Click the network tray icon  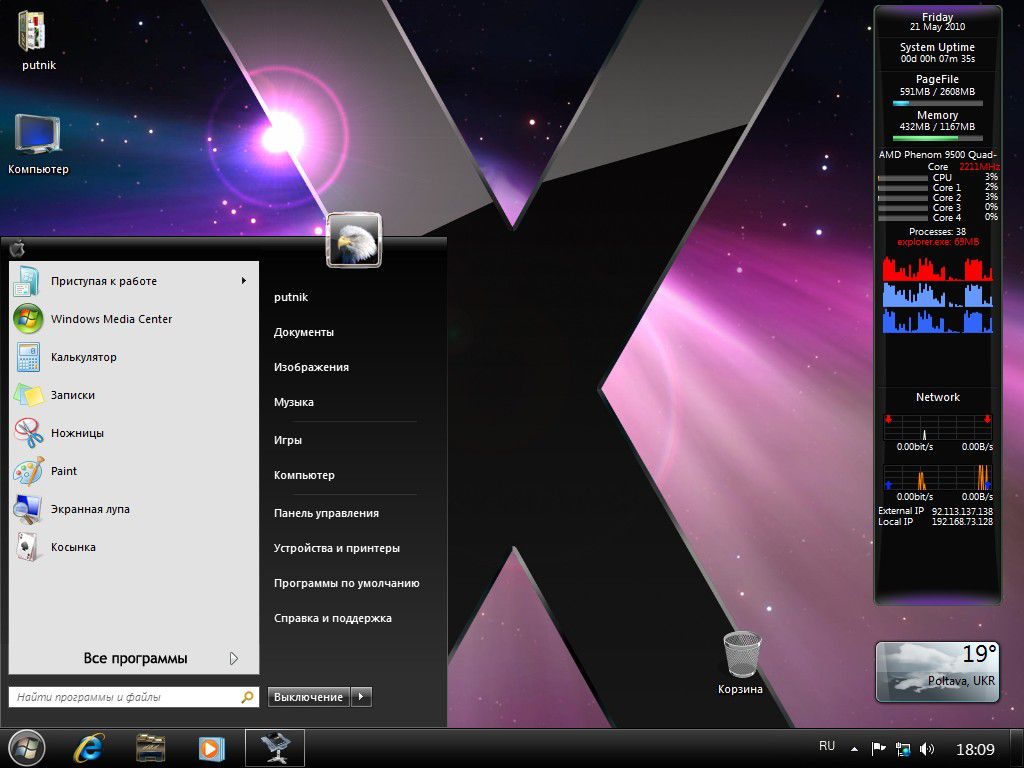(x=903, y=748)
